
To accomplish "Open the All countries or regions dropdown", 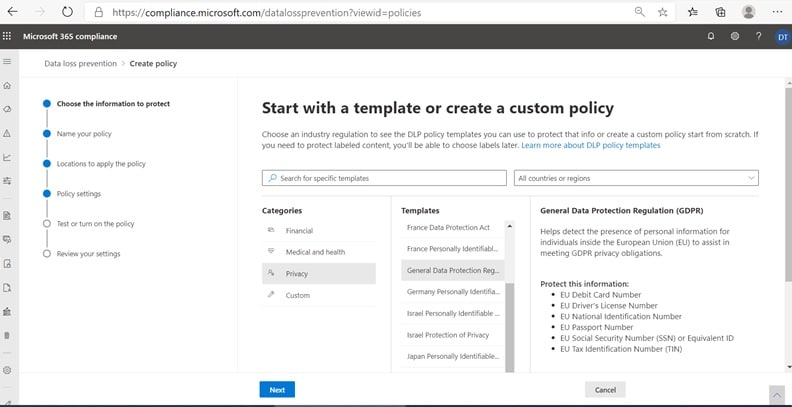I will 636,178.
